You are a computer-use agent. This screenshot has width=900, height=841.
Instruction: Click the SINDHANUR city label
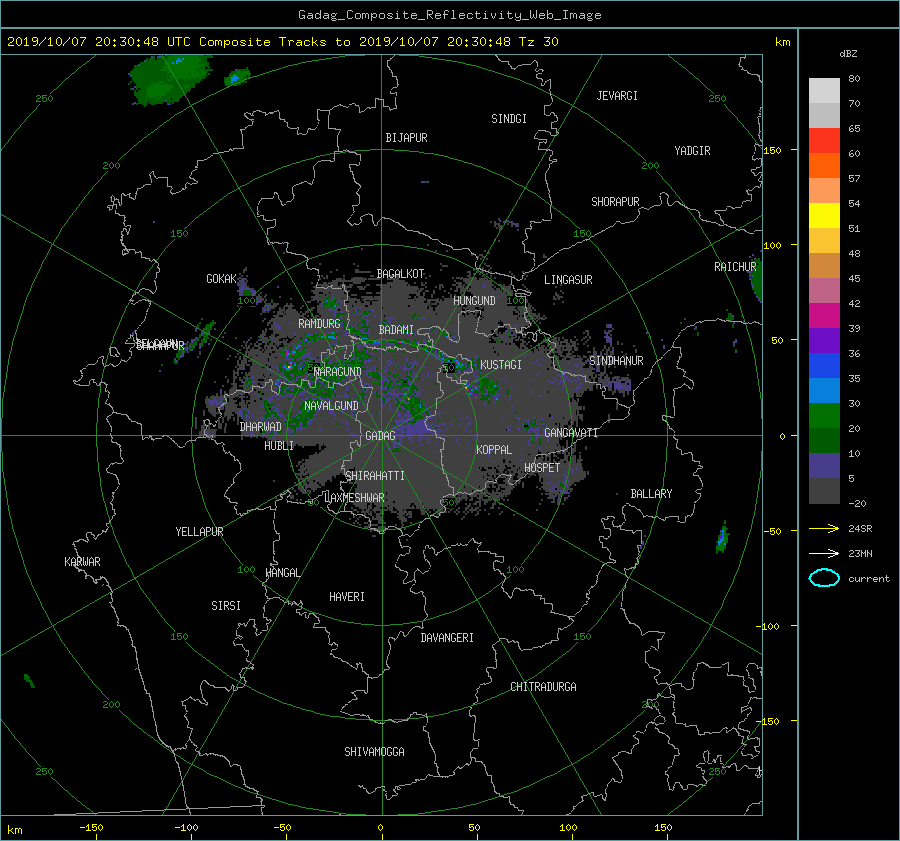tap(616, 361)
